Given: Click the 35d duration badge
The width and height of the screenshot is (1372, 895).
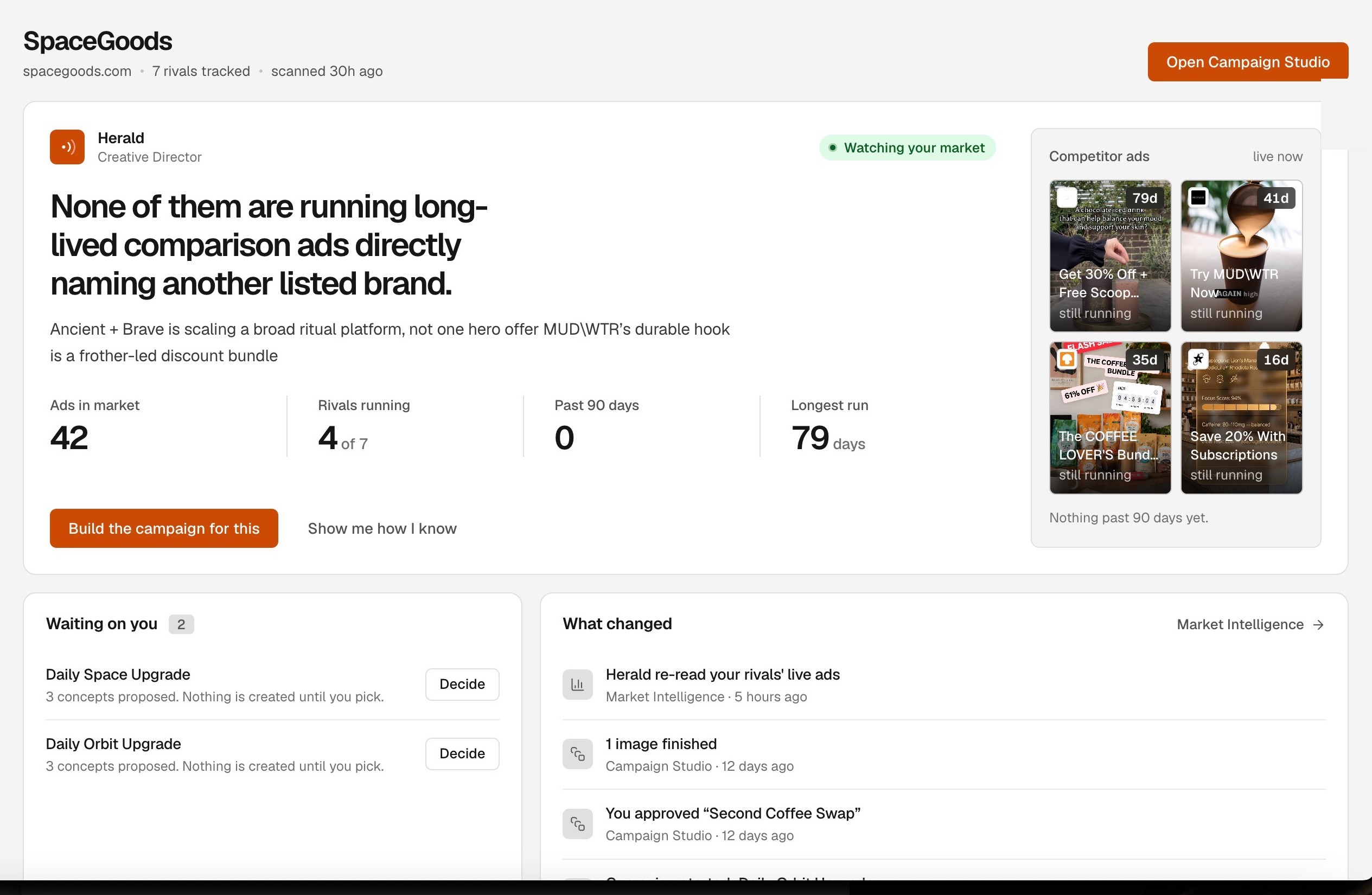Looking at the screenshot, I should pyautogui.click(x=1144, y=360).
